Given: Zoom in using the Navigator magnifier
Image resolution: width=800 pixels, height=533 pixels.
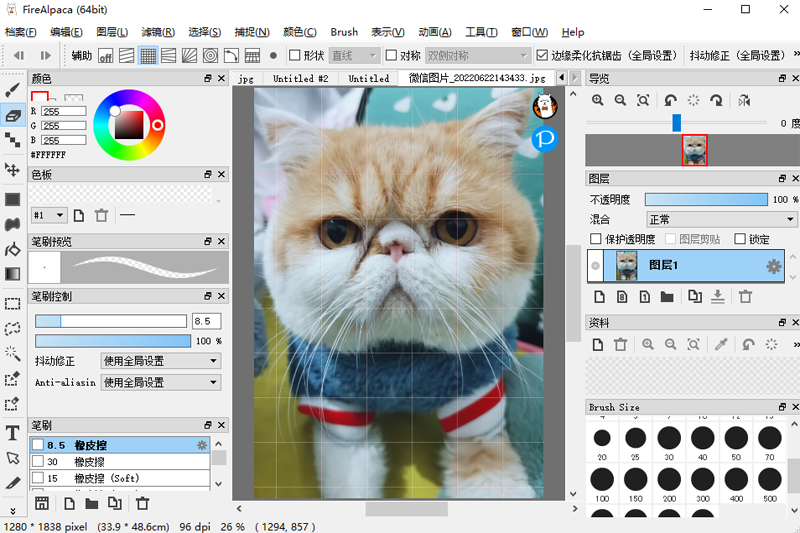Looking at the screenshot, I should 598,100.
